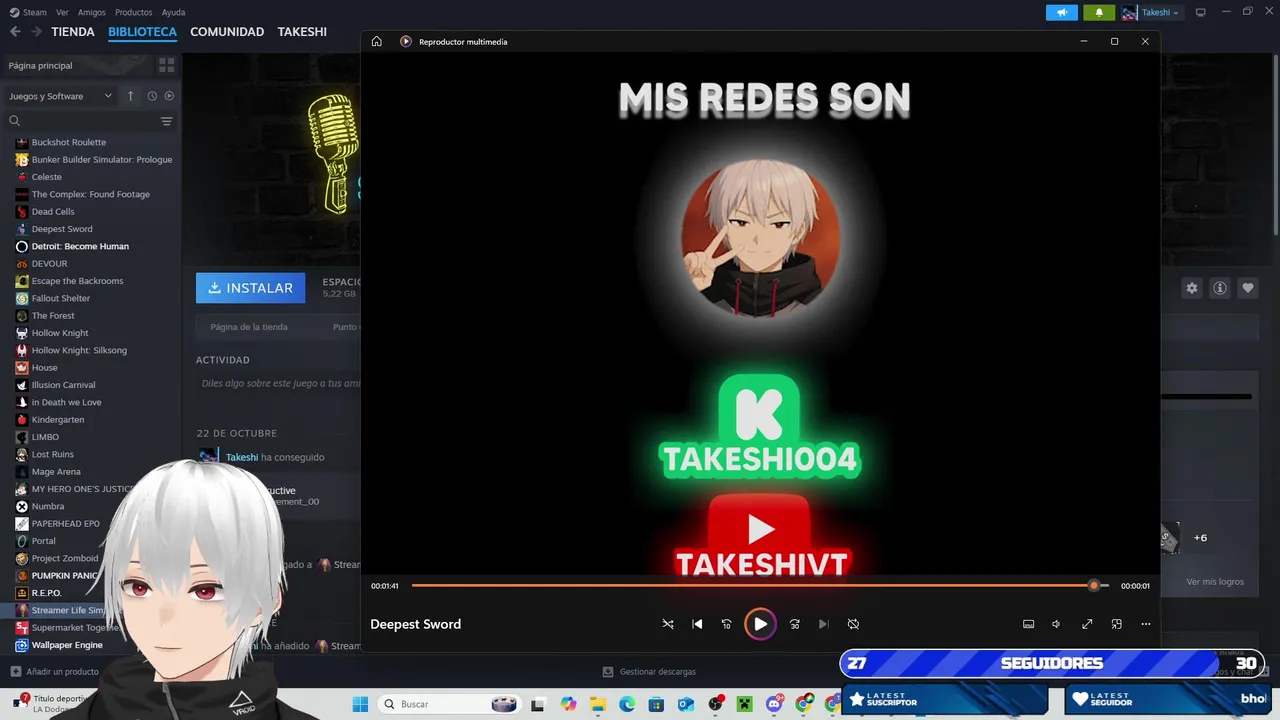This screenshot has width=1280, height=720.
Task: Toggle collections grid view in library
Action: point(166,65)
